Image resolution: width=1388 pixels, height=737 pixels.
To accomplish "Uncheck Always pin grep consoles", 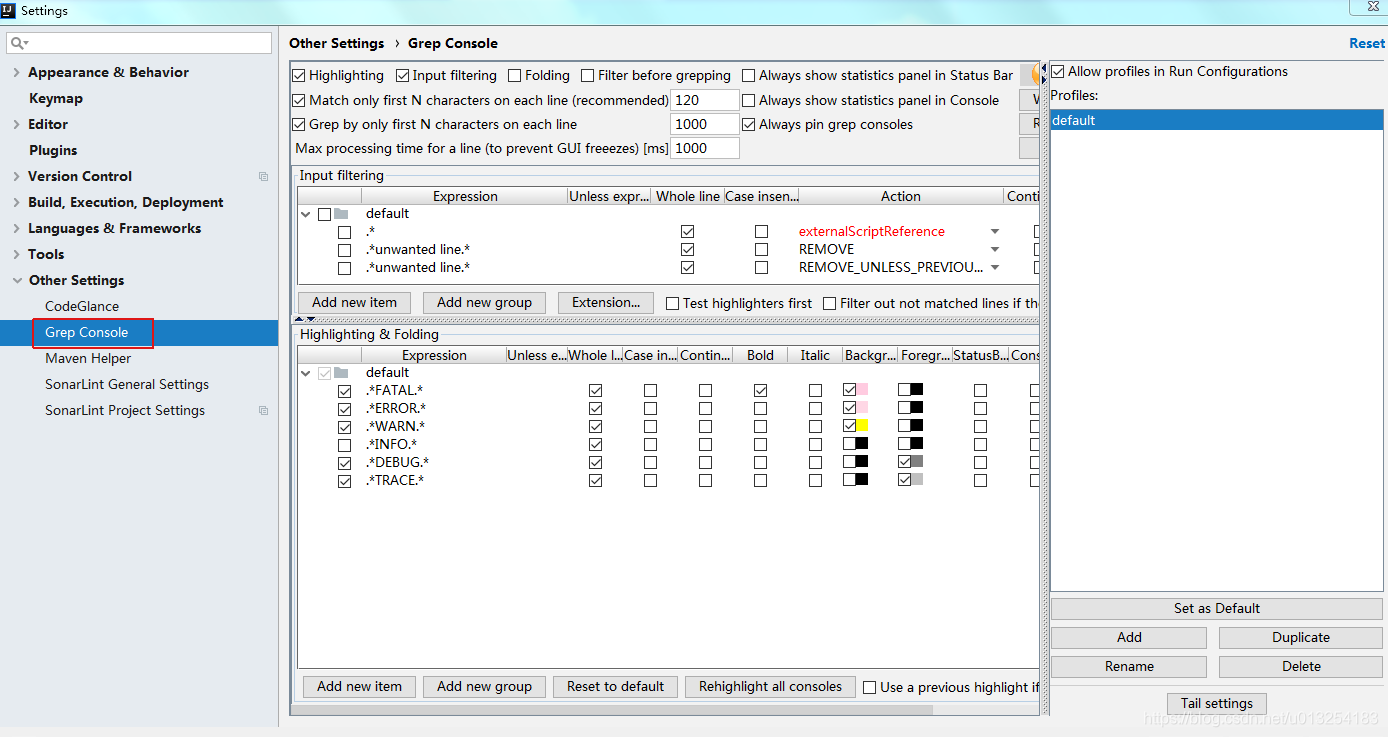I will click(x=748, y=124).
